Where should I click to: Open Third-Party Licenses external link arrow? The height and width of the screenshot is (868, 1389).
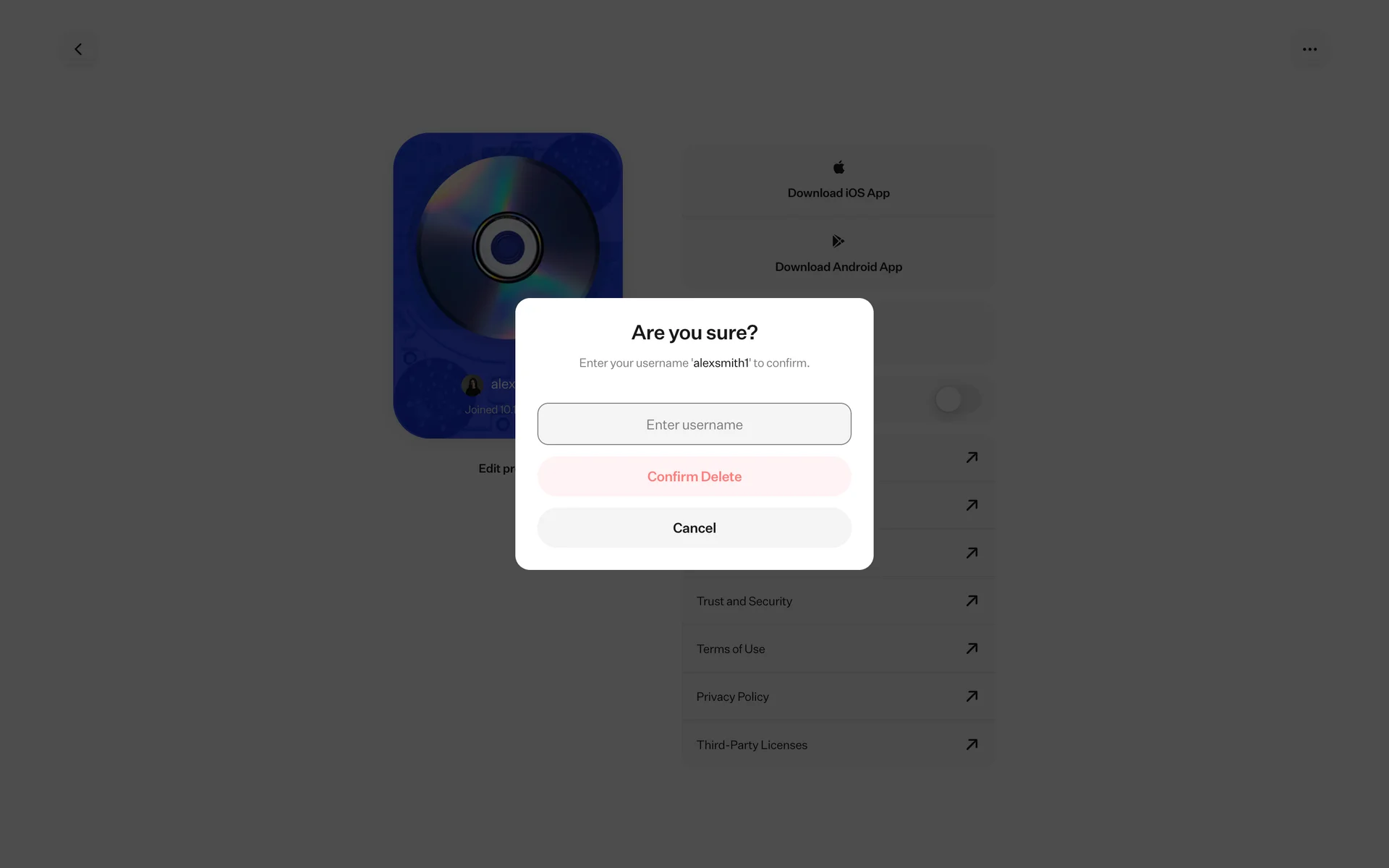[972, 744]
